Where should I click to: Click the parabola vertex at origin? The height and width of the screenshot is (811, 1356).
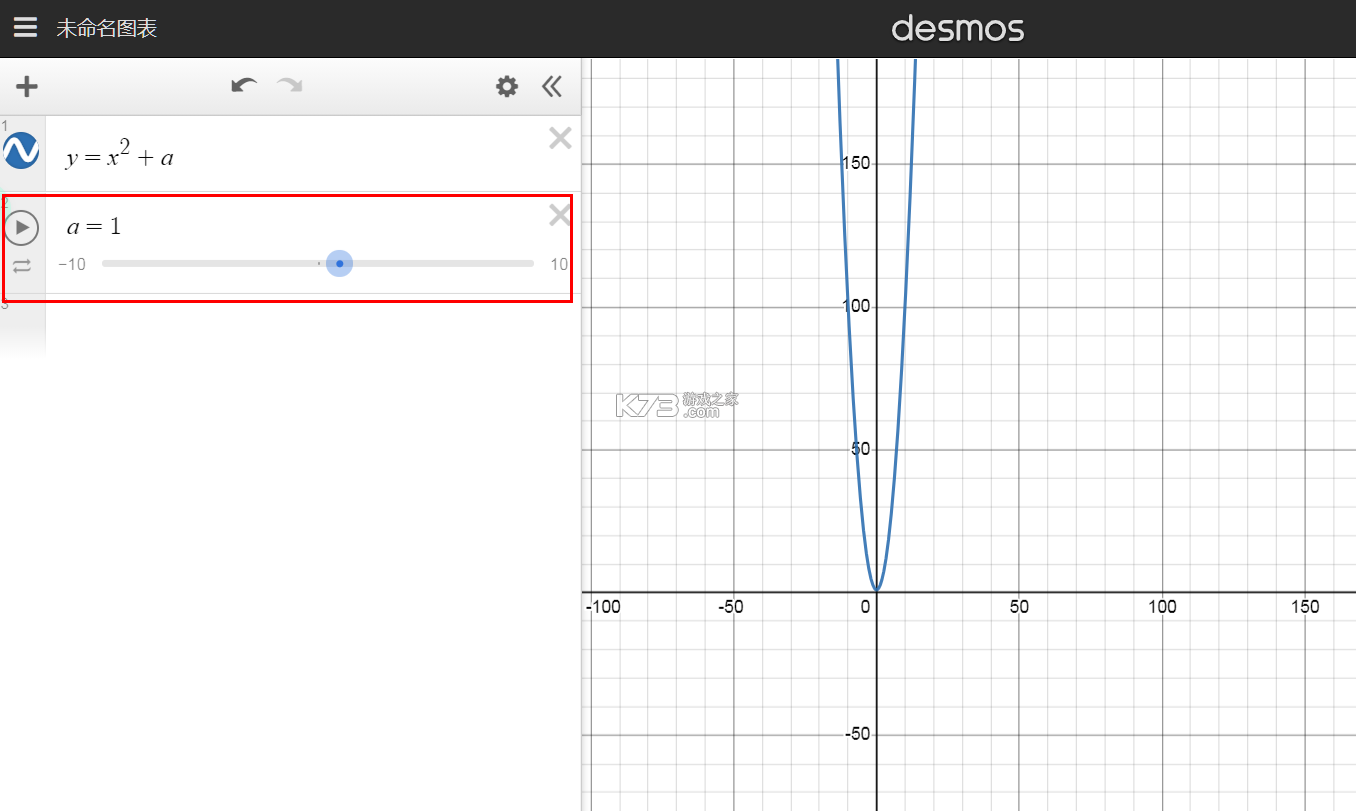(877, 591)
